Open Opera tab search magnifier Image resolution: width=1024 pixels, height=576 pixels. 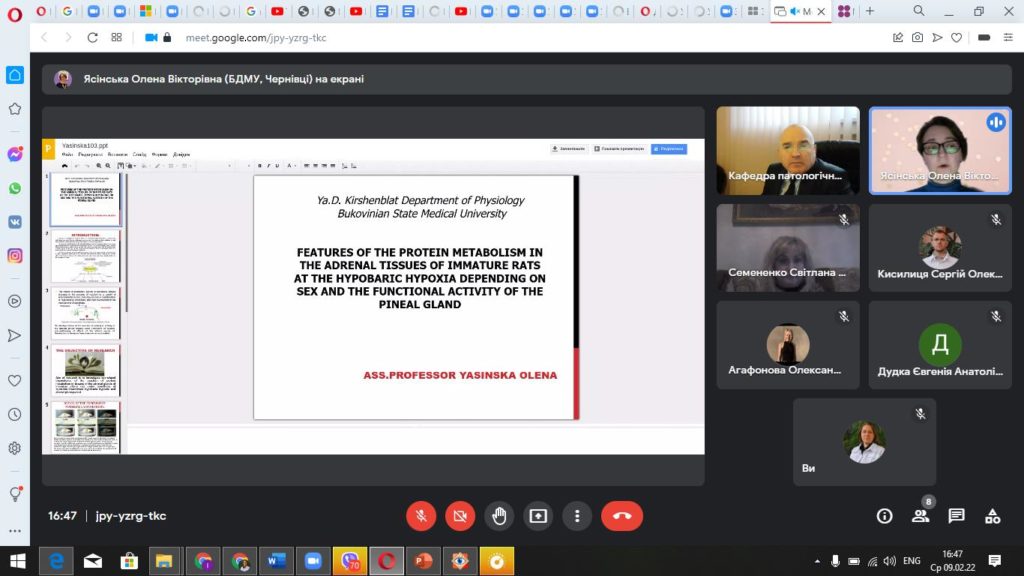pyautogui.click(x=918, y=11)
